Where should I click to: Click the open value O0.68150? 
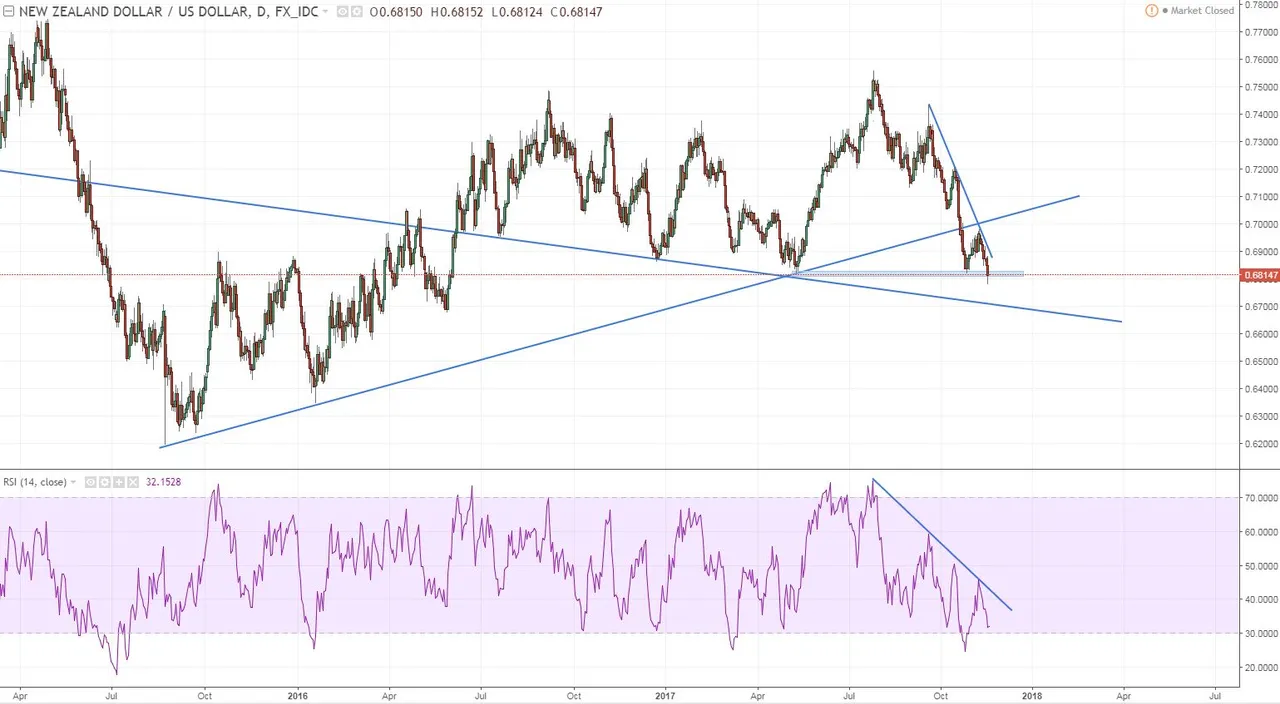(396, 12)
